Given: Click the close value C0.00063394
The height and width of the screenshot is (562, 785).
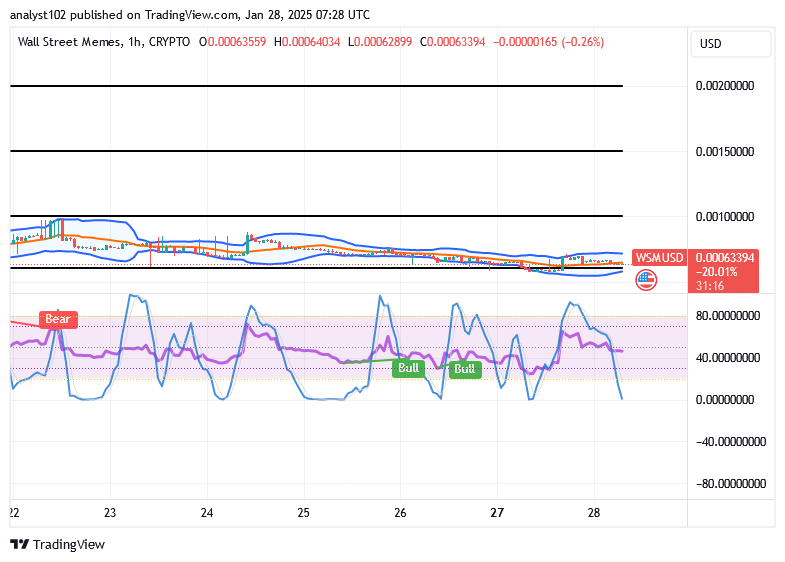Looking at the screenshot, I should [453, 42].
